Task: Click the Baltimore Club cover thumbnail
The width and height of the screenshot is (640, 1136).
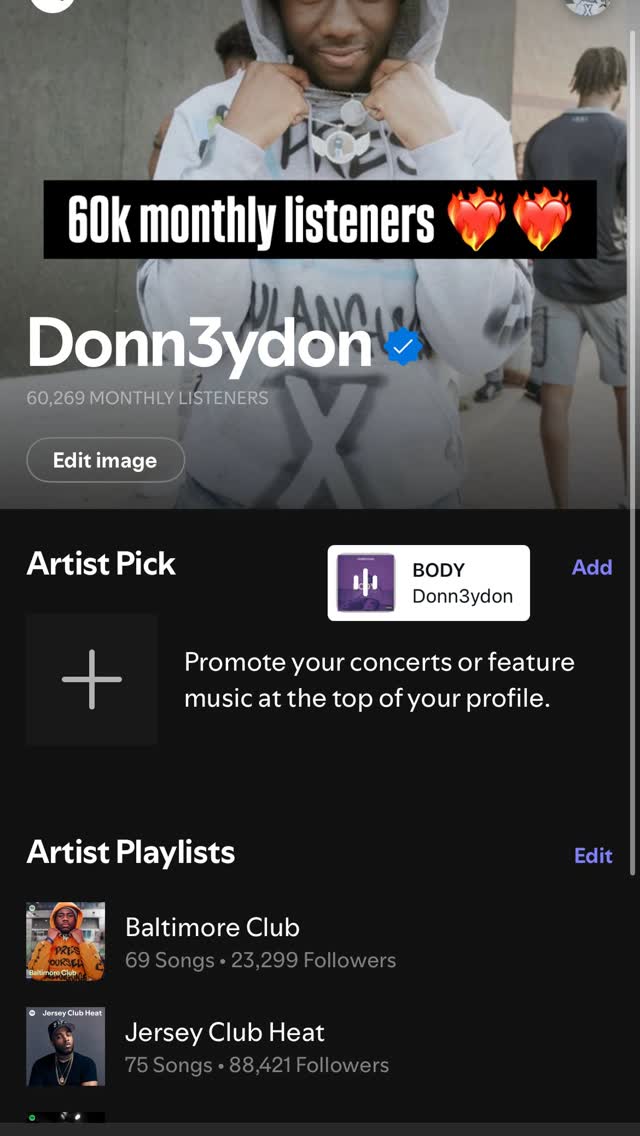Action: (66, 942)
